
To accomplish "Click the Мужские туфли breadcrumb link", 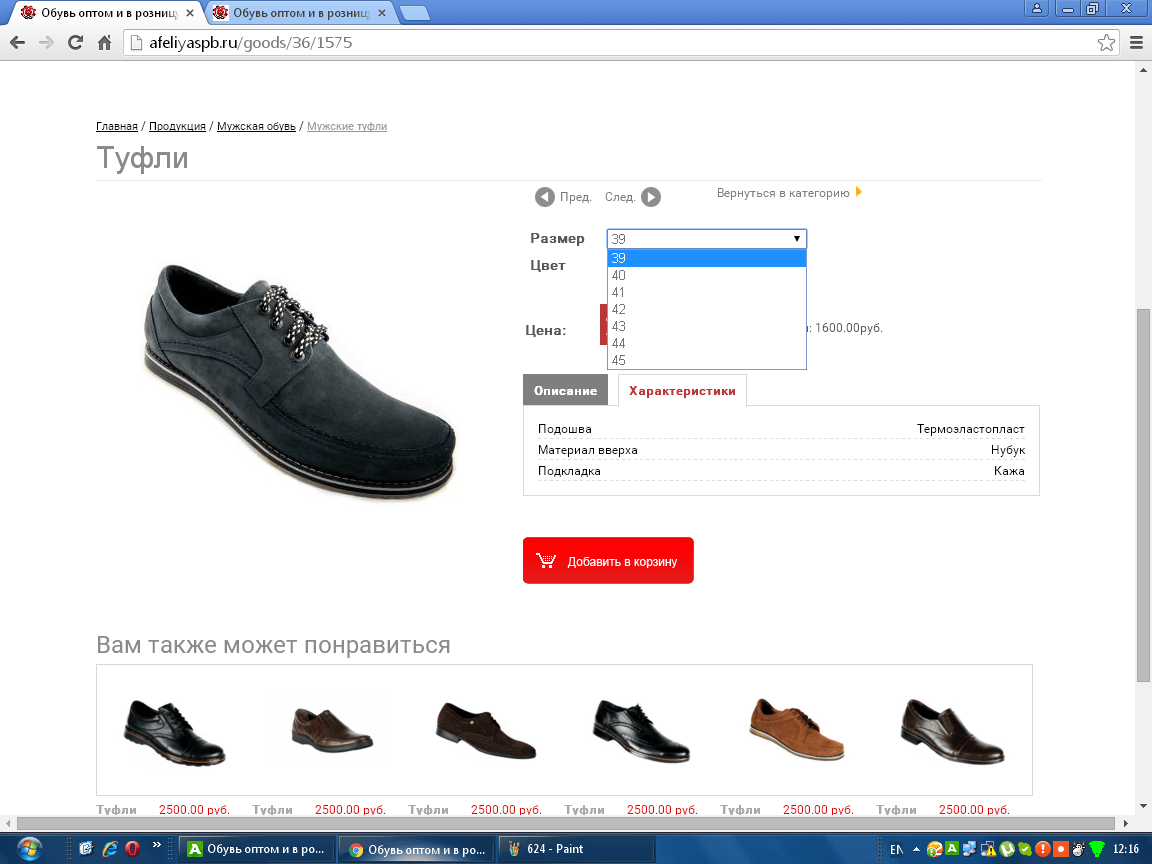I will 347,126.
